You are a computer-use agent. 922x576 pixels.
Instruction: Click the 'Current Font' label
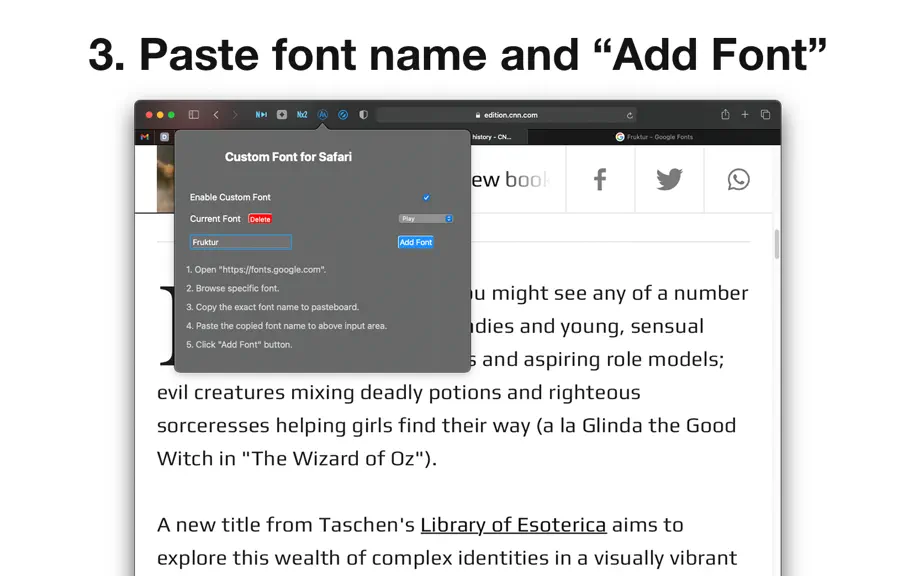coord(215,219)
